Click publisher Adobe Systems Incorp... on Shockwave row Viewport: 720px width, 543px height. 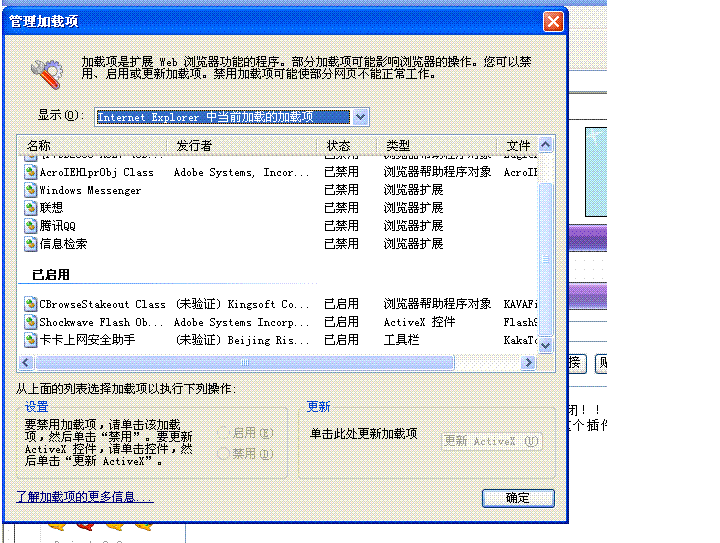(242, 322)
